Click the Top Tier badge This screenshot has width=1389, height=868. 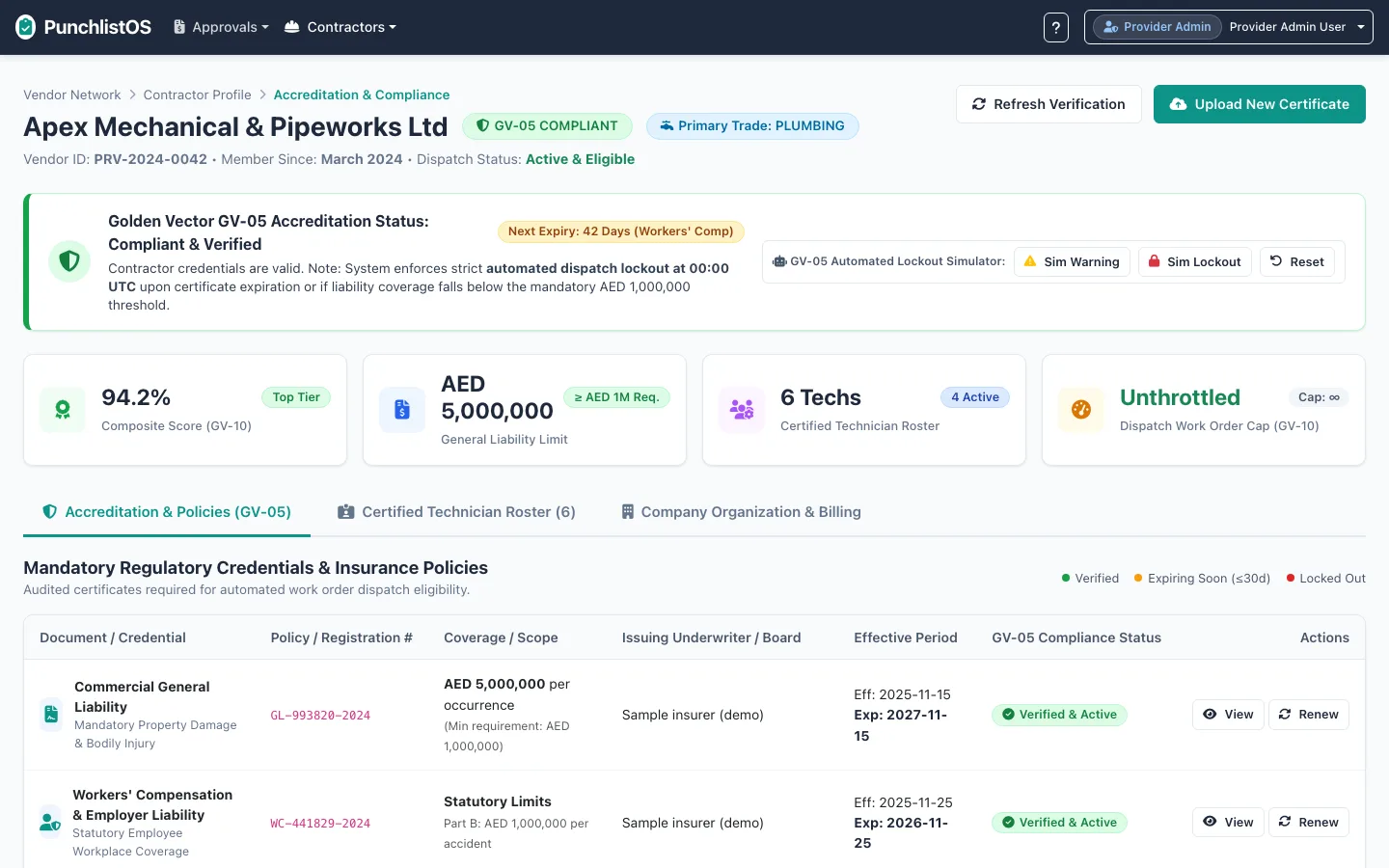pyautogui.click(x=296, y=397)
